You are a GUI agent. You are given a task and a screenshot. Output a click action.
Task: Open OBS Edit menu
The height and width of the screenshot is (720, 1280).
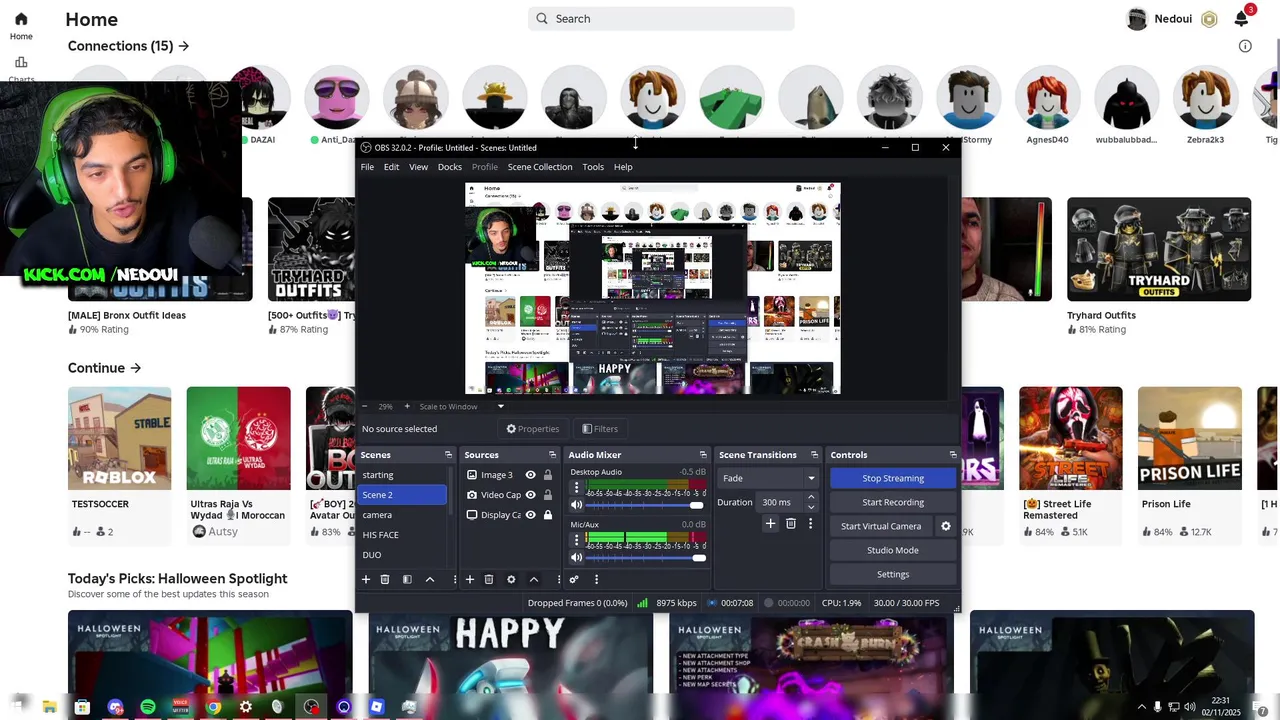pos(391,167)
